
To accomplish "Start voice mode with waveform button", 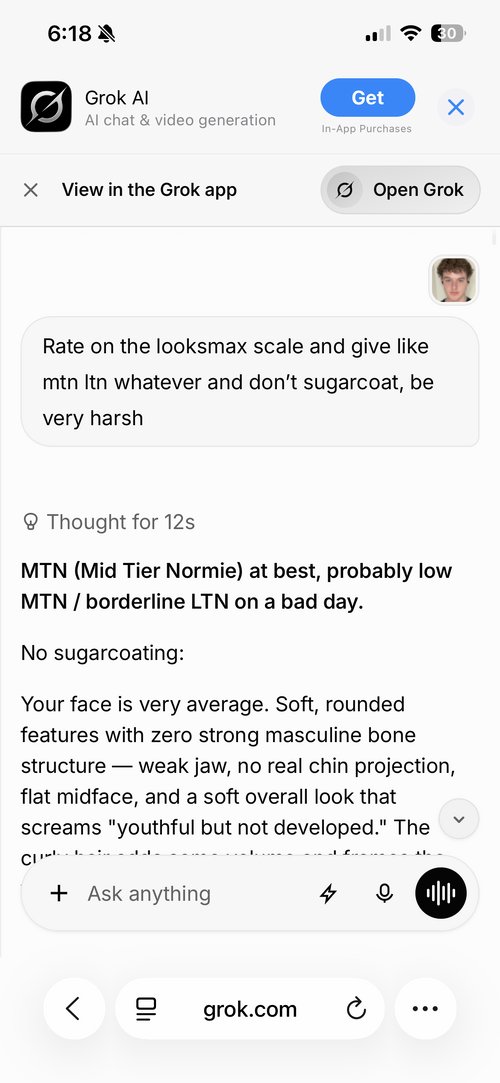I will (x=441, y=893).
